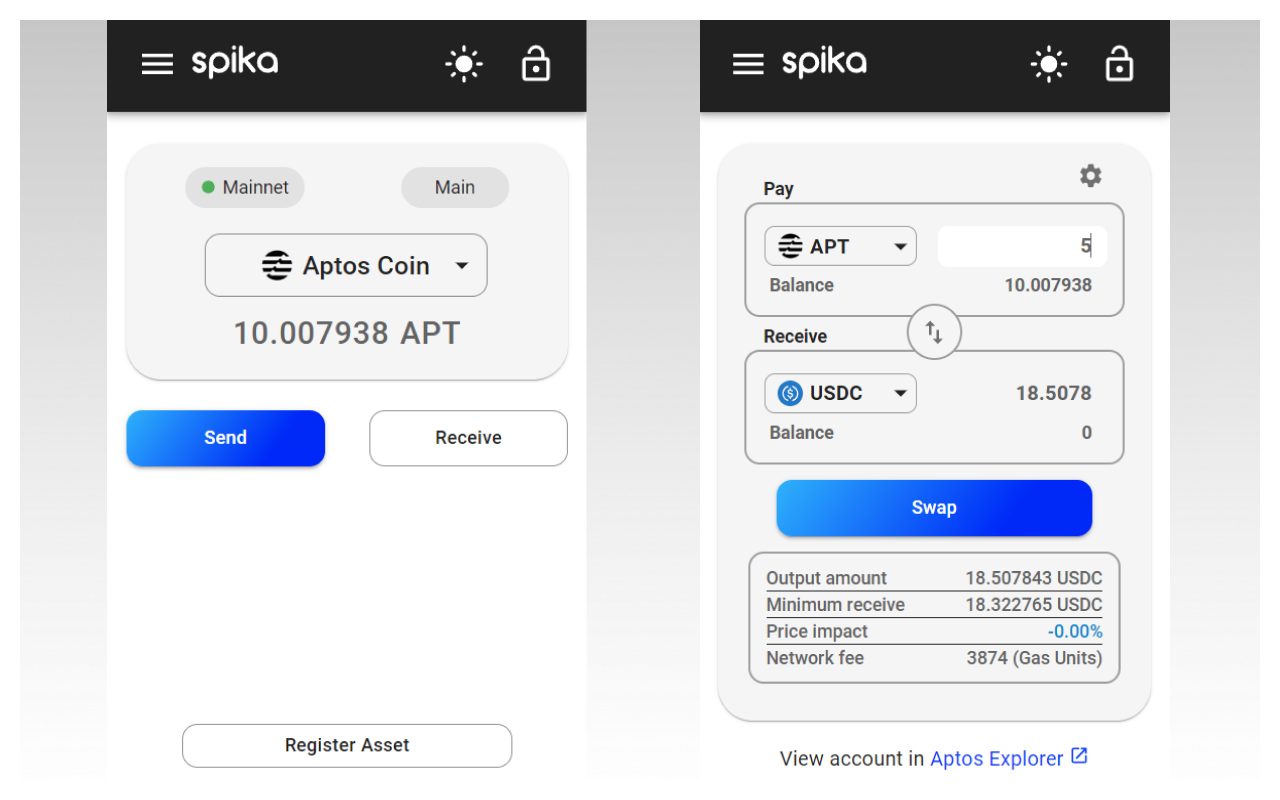Toggle light theme in left wallet panel
The image size is (1280, 800).
point(464,65)
